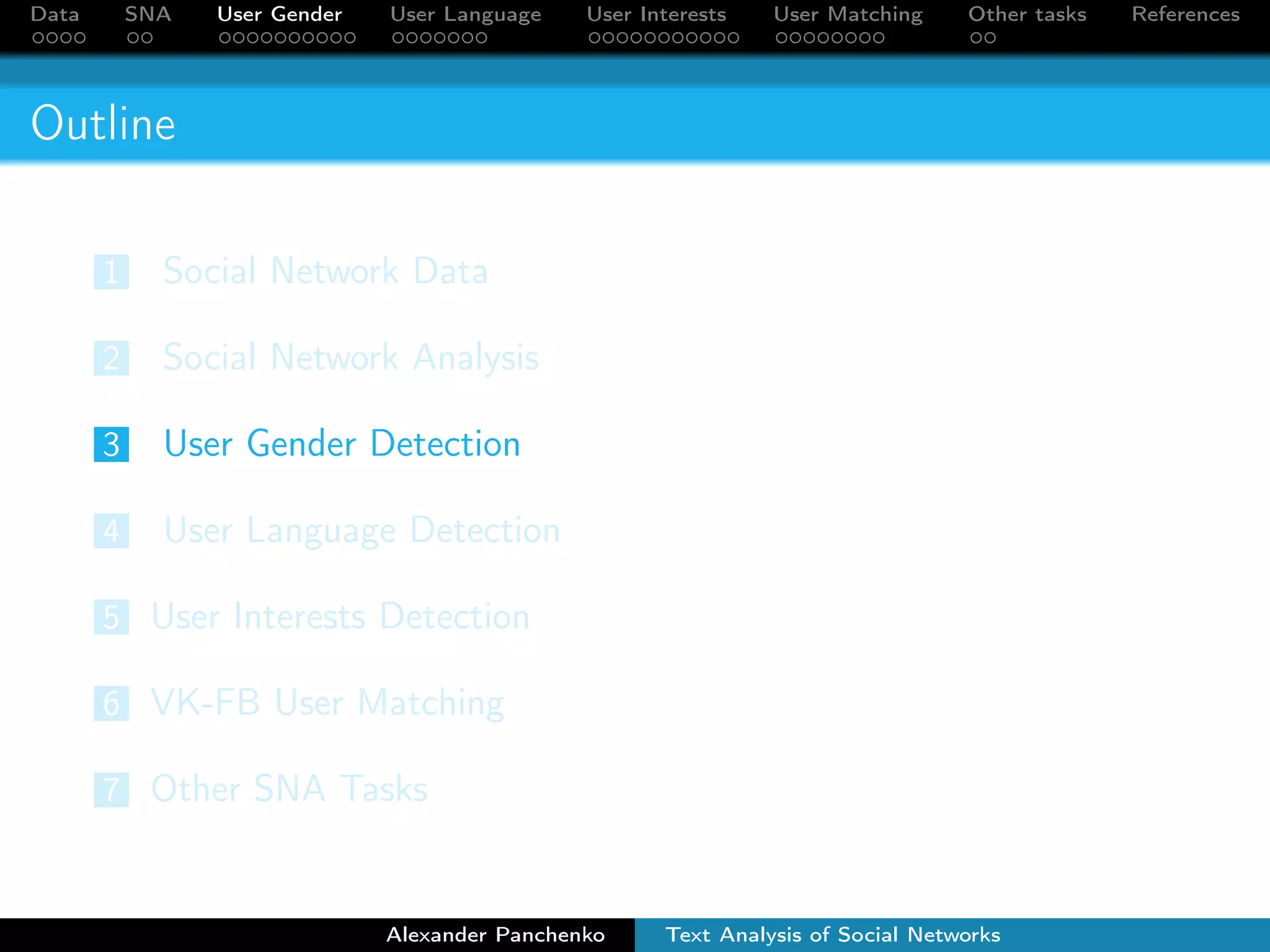Open highlighted item User Gender Detection
Viewport: 1270px width, 952px height.
[342, 444]
